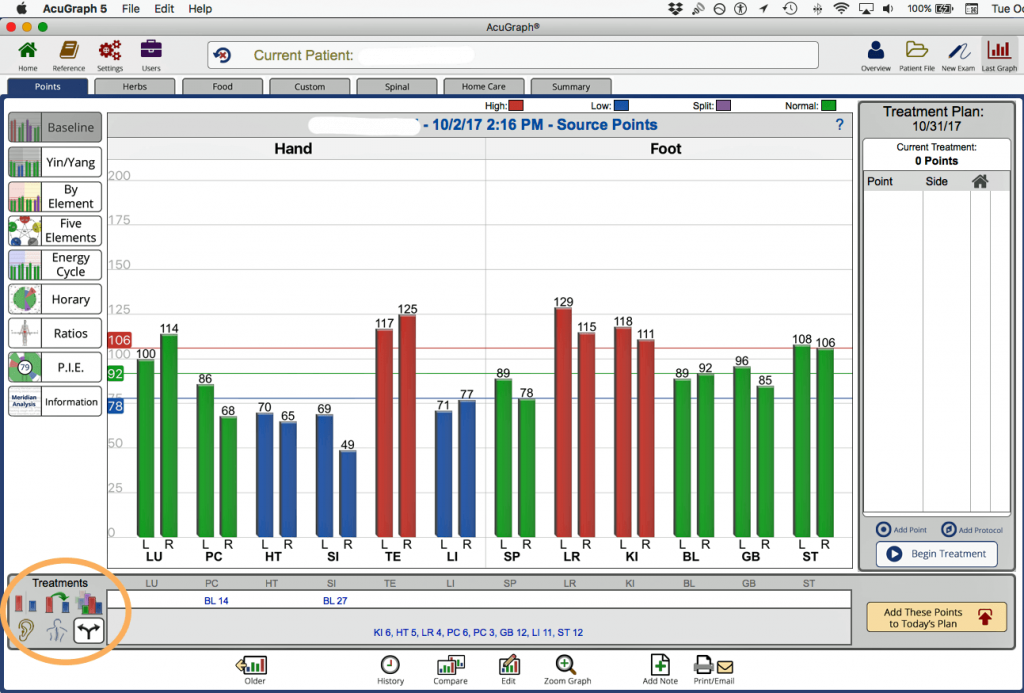
Task: Switch to the Ratios view
Action: [55, 333]
